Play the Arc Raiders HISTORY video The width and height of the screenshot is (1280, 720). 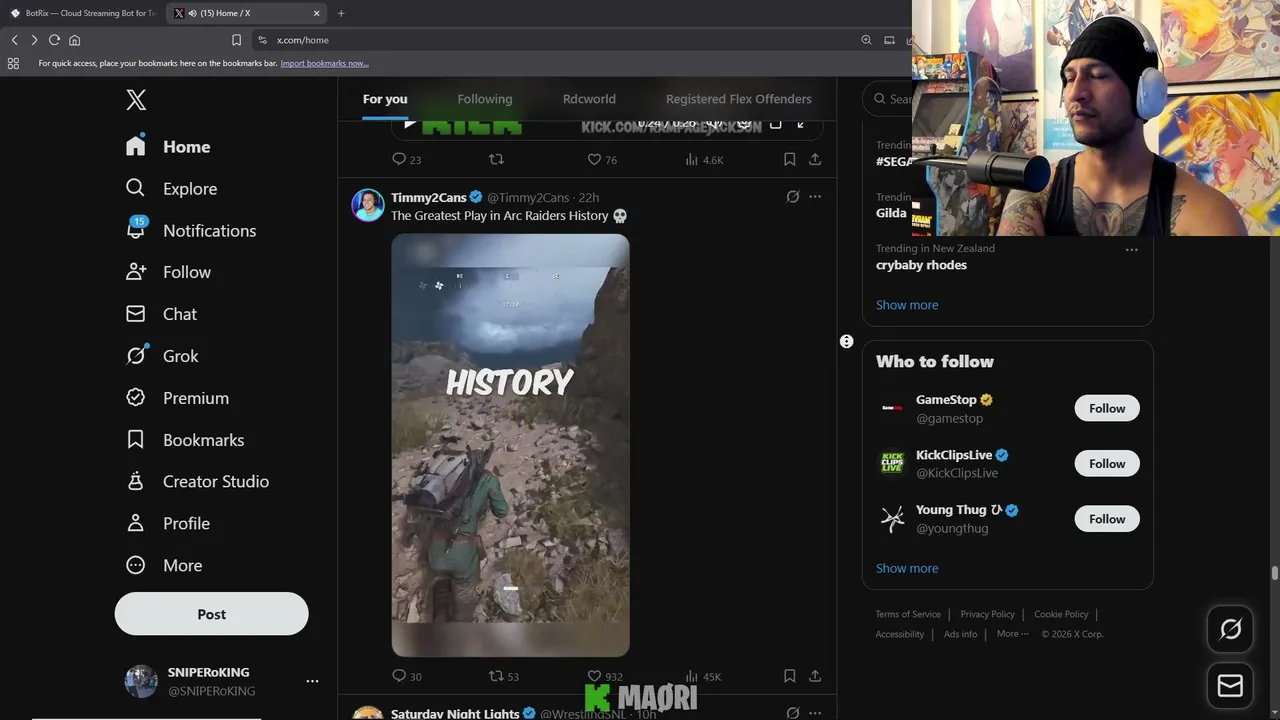pos(510,445)
